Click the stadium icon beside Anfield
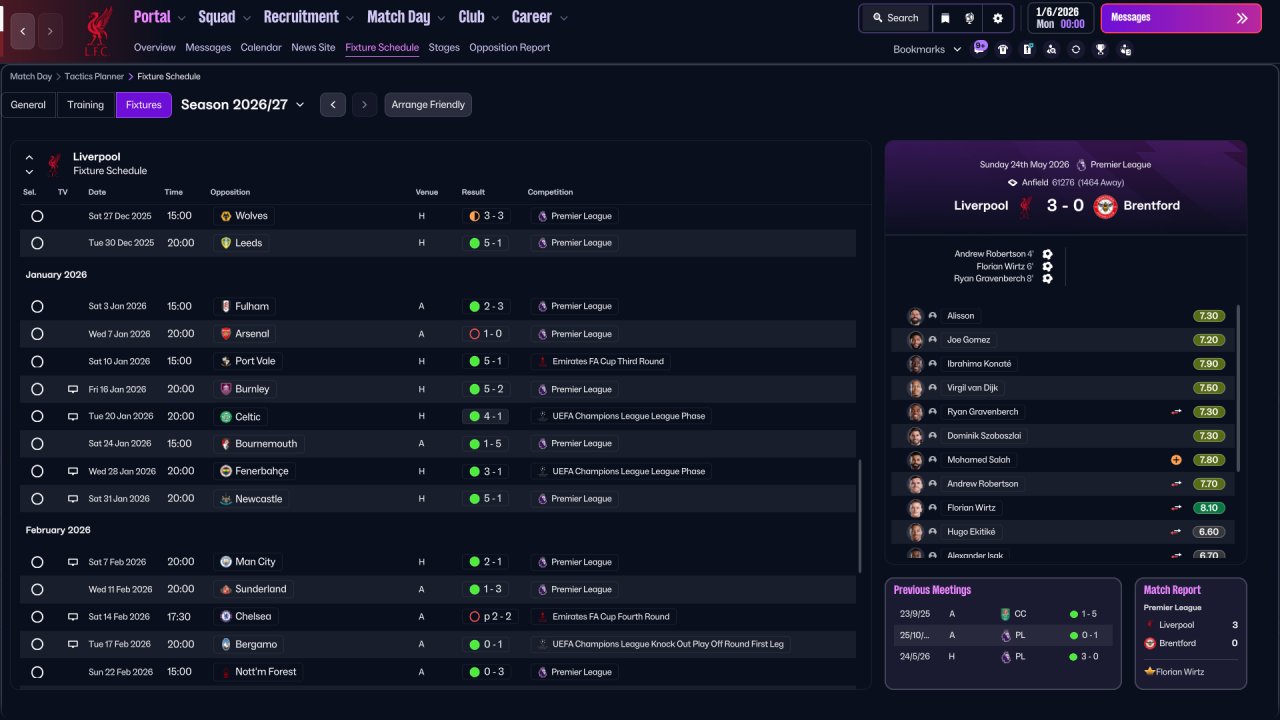This screenshot has height=720, width=1280. (x=1012, y=183)
